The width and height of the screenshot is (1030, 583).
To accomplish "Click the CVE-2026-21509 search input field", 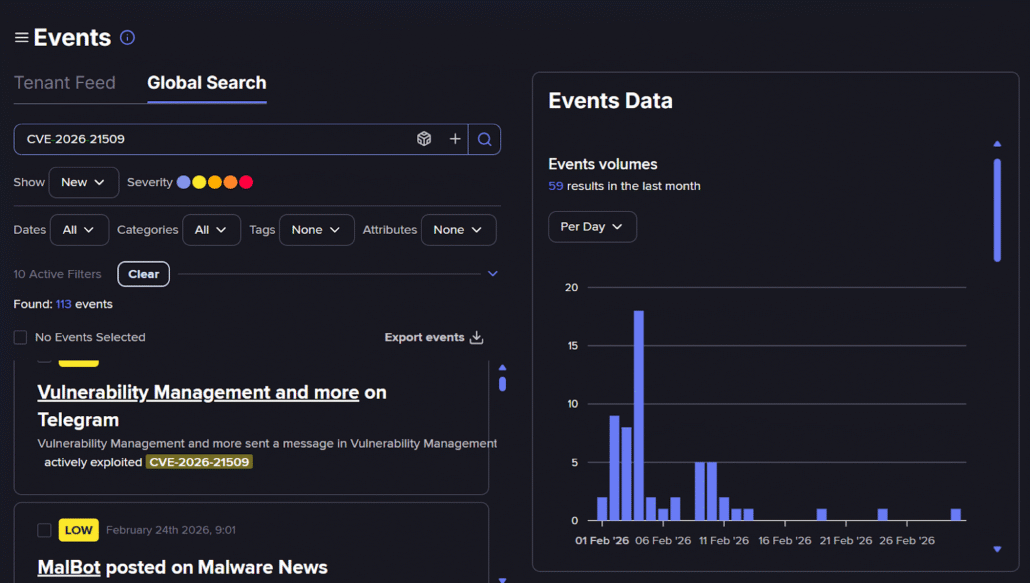I will pos(210,139).
